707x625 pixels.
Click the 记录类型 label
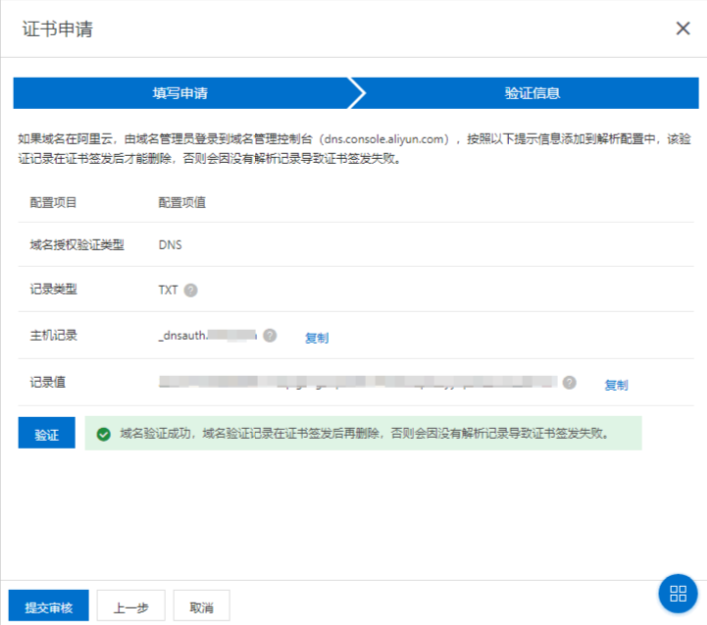[54, 289]
